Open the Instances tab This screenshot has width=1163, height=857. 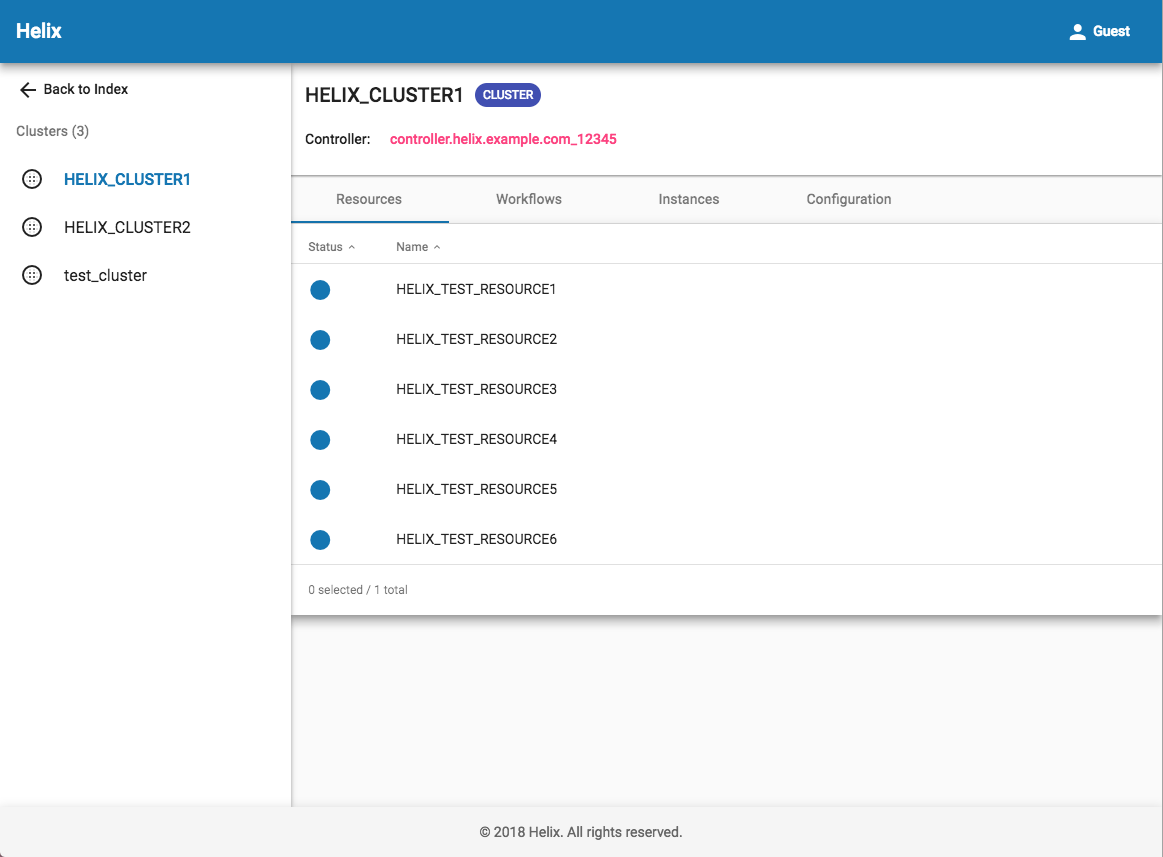(x=689, y=199)
